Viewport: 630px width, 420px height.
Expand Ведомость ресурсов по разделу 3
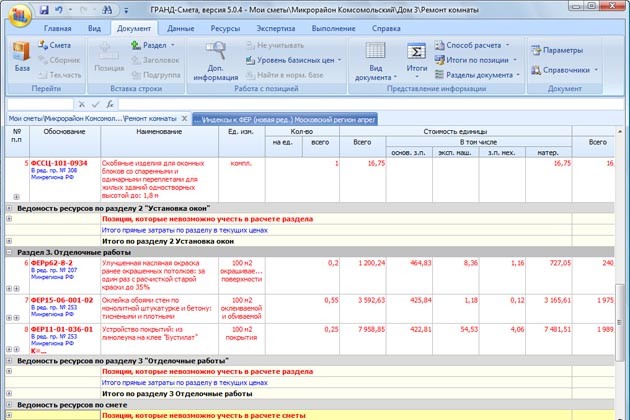coord(9,361)
